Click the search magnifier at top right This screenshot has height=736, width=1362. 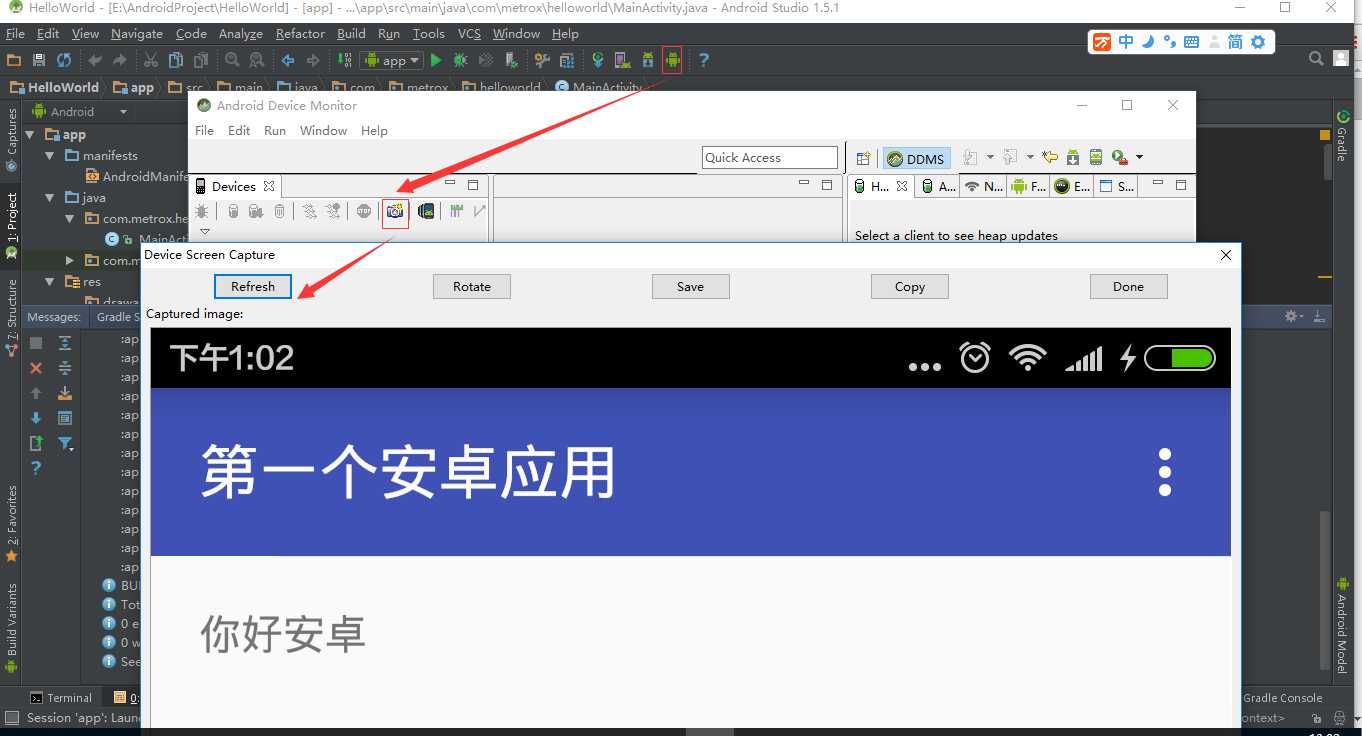[1317, 59]
